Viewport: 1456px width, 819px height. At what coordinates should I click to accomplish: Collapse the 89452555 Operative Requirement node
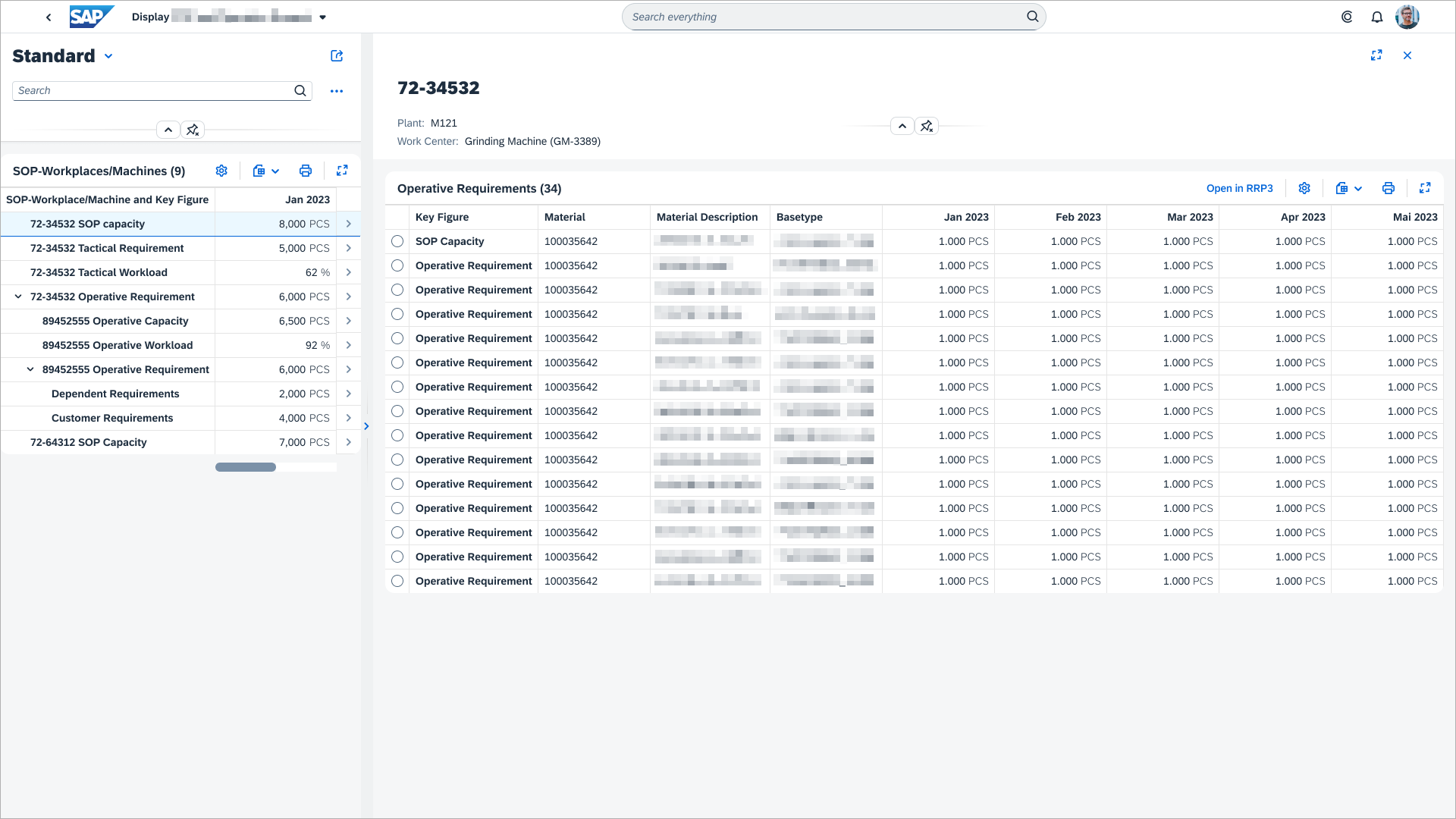[x=30, y=369]
